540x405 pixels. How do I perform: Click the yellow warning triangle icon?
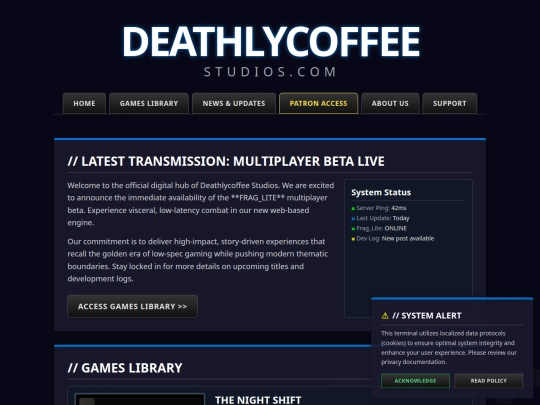[385, 315]
